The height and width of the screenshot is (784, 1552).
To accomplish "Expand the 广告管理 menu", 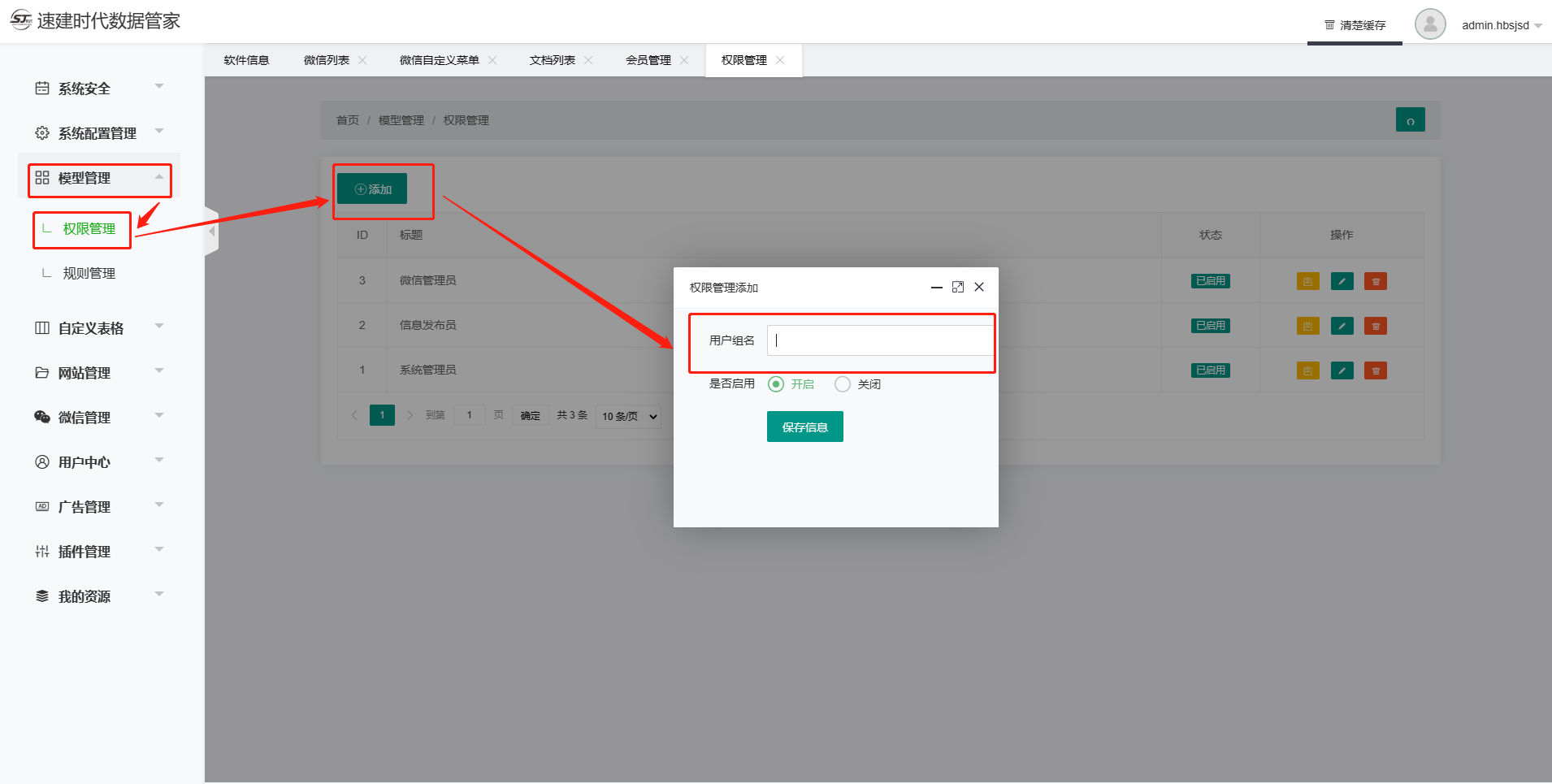I will point(159,505).
